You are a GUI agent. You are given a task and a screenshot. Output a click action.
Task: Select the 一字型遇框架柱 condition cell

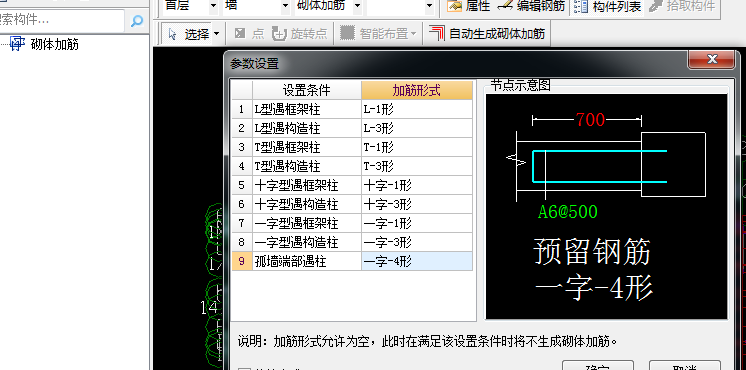point(307,223)
